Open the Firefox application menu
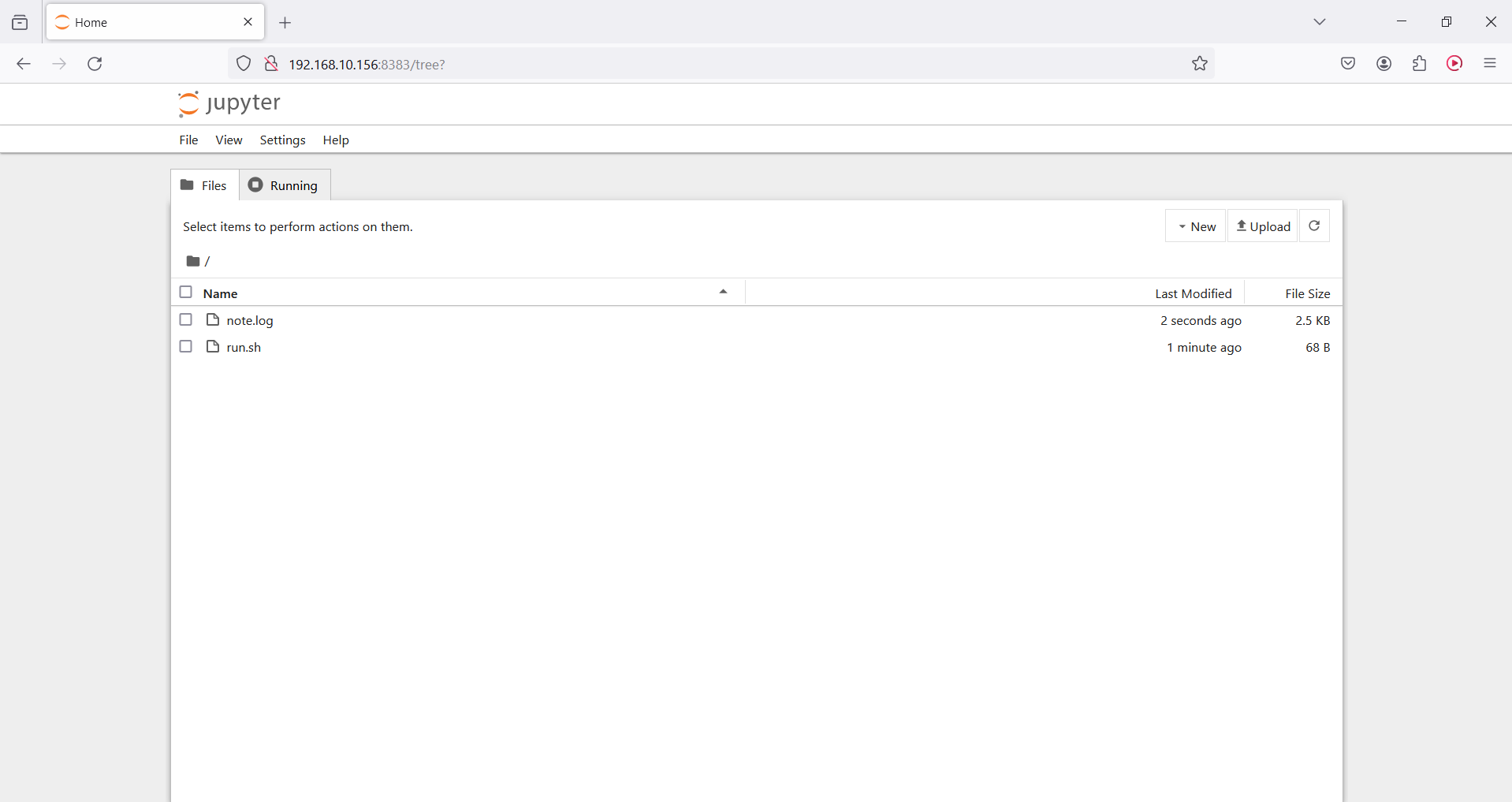1512x802 pixels. (x=1490, y=64)
